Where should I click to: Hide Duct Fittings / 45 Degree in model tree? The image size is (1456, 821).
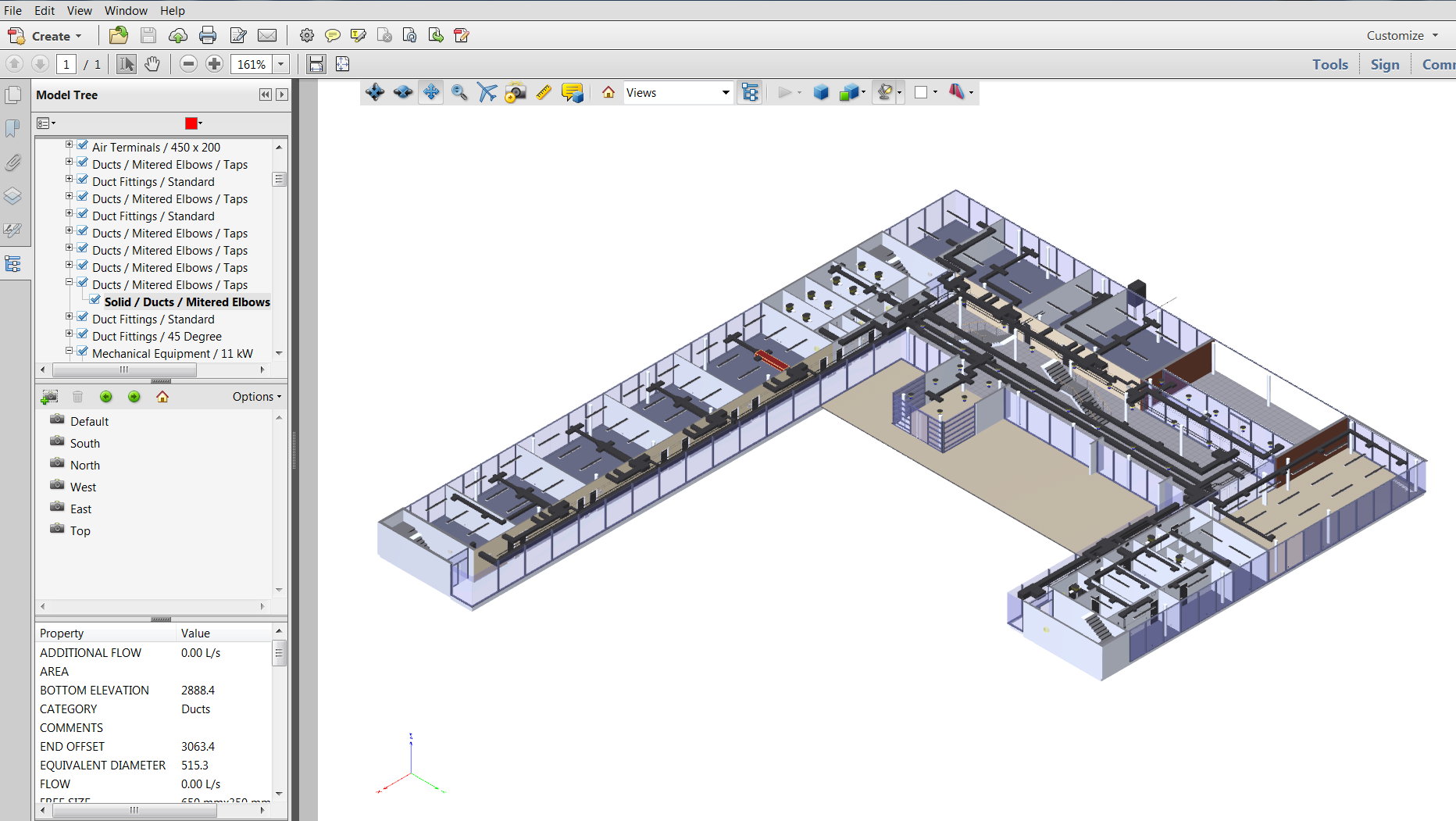click(82, 334)
